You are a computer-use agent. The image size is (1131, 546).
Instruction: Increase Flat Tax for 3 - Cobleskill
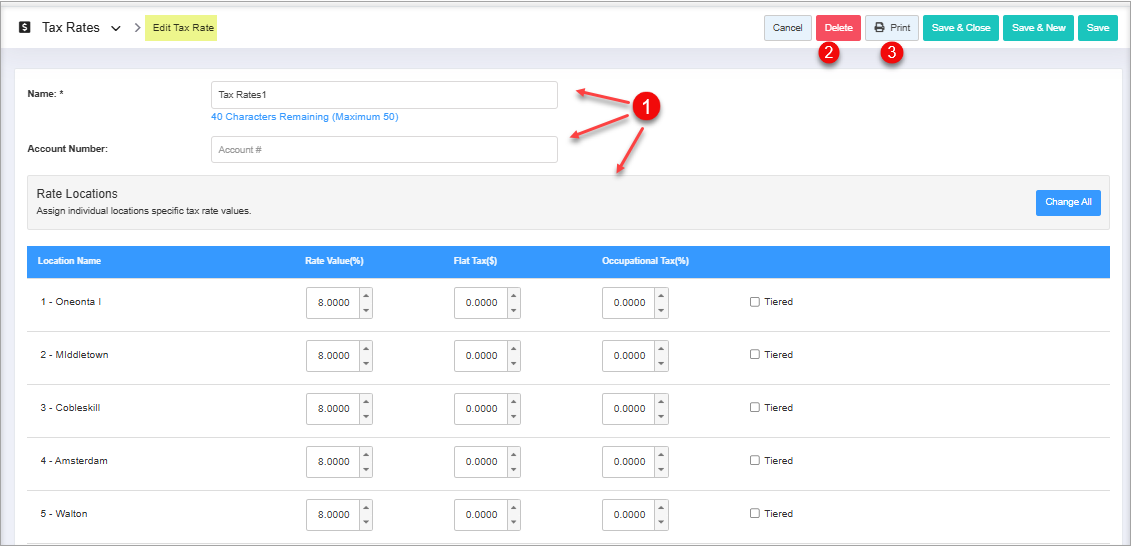(x=514, y=401)
